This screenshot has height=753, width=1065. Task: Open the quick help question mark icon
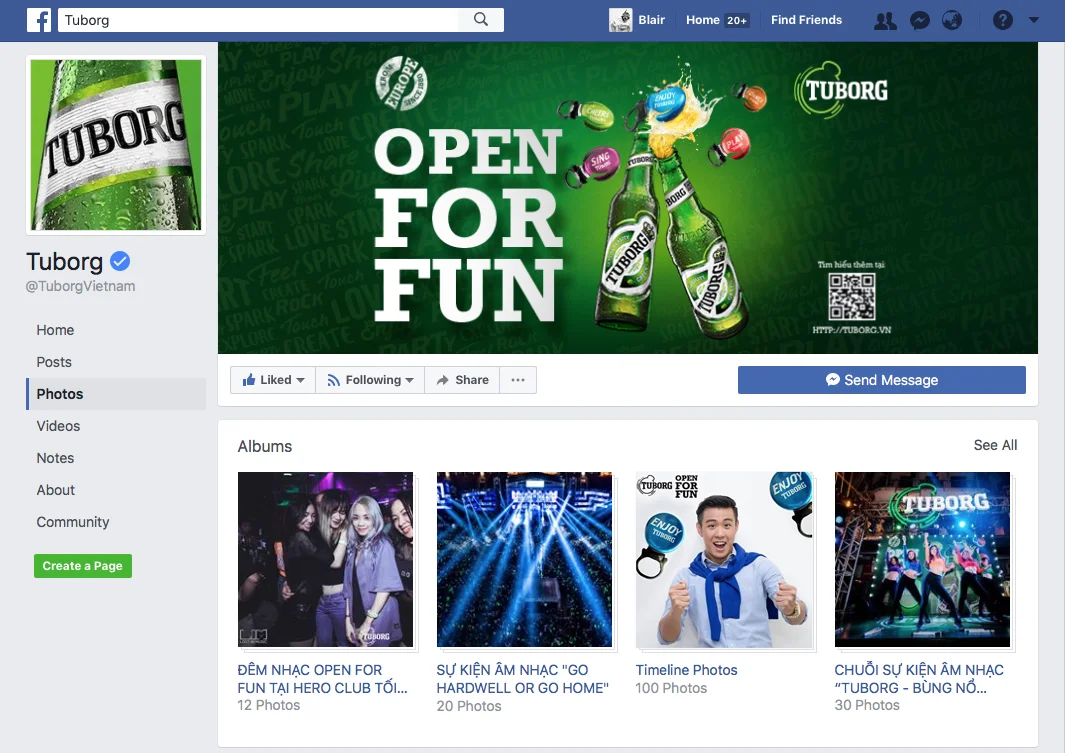click(x=1003, y=20)
